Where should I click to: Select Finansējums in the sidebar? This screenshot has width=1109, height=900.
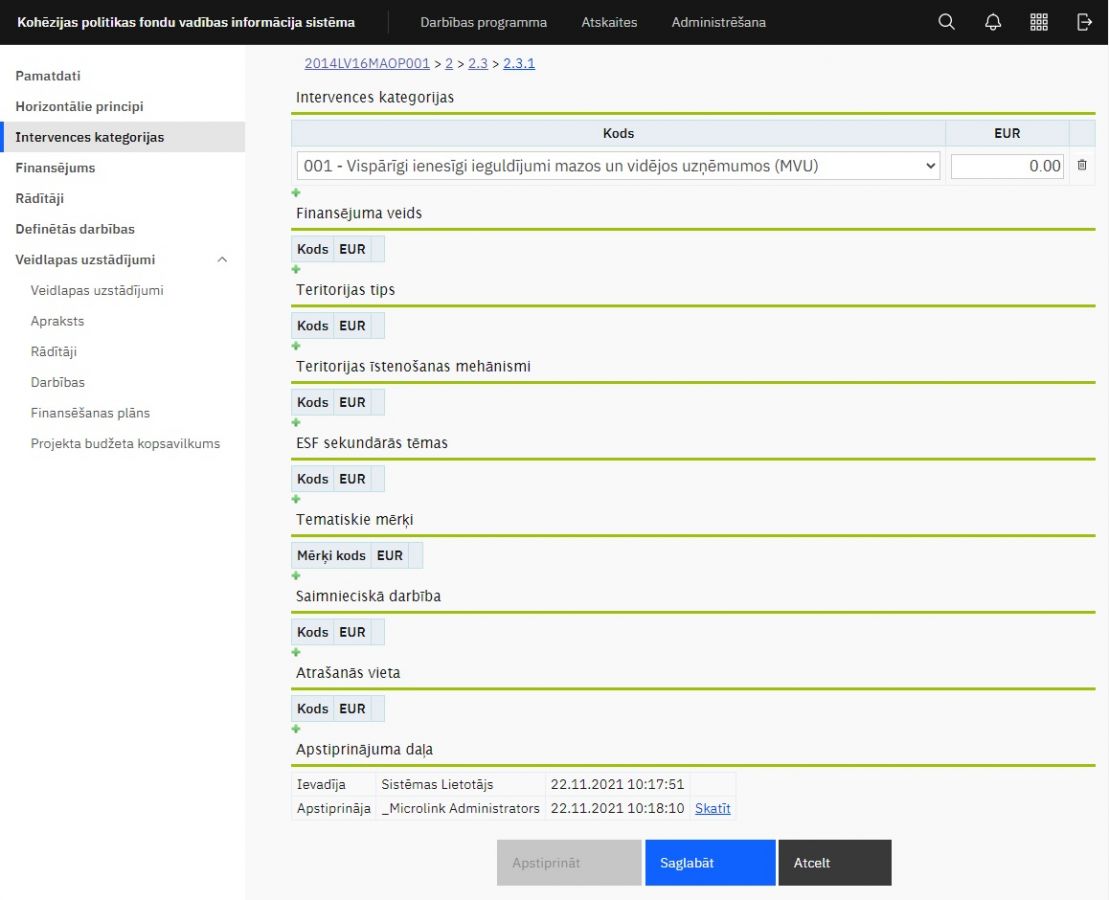coord(55,168)
